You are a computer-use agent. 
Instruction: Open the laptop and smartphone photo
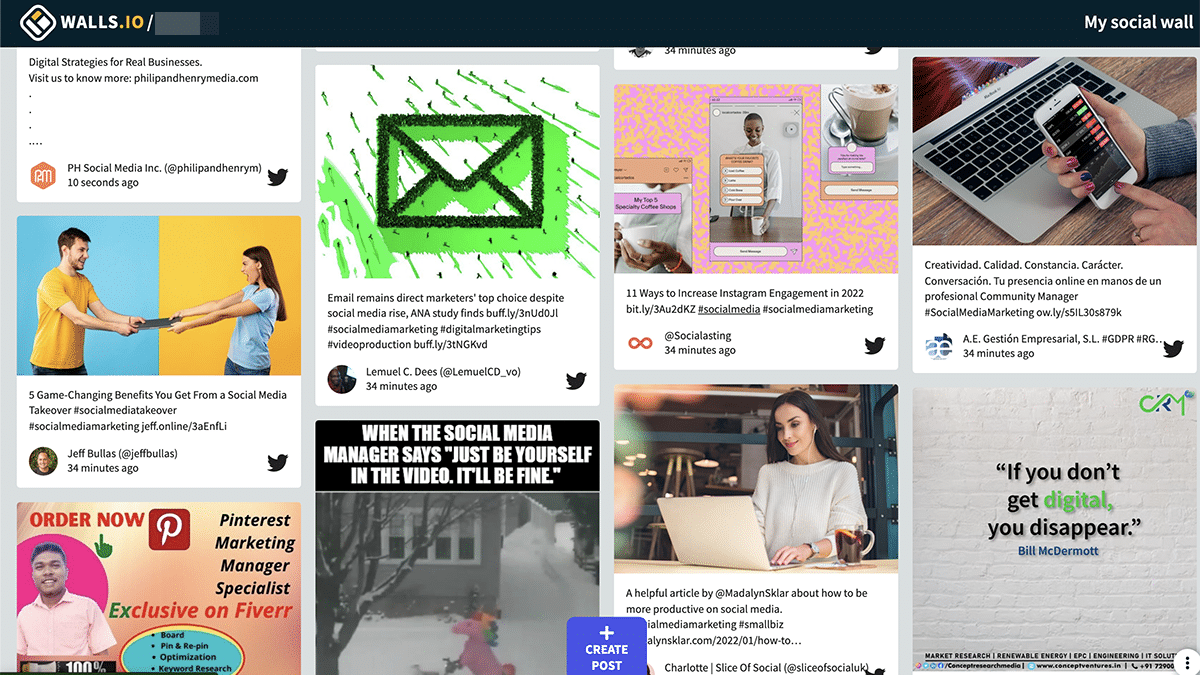click(1055, 152)
